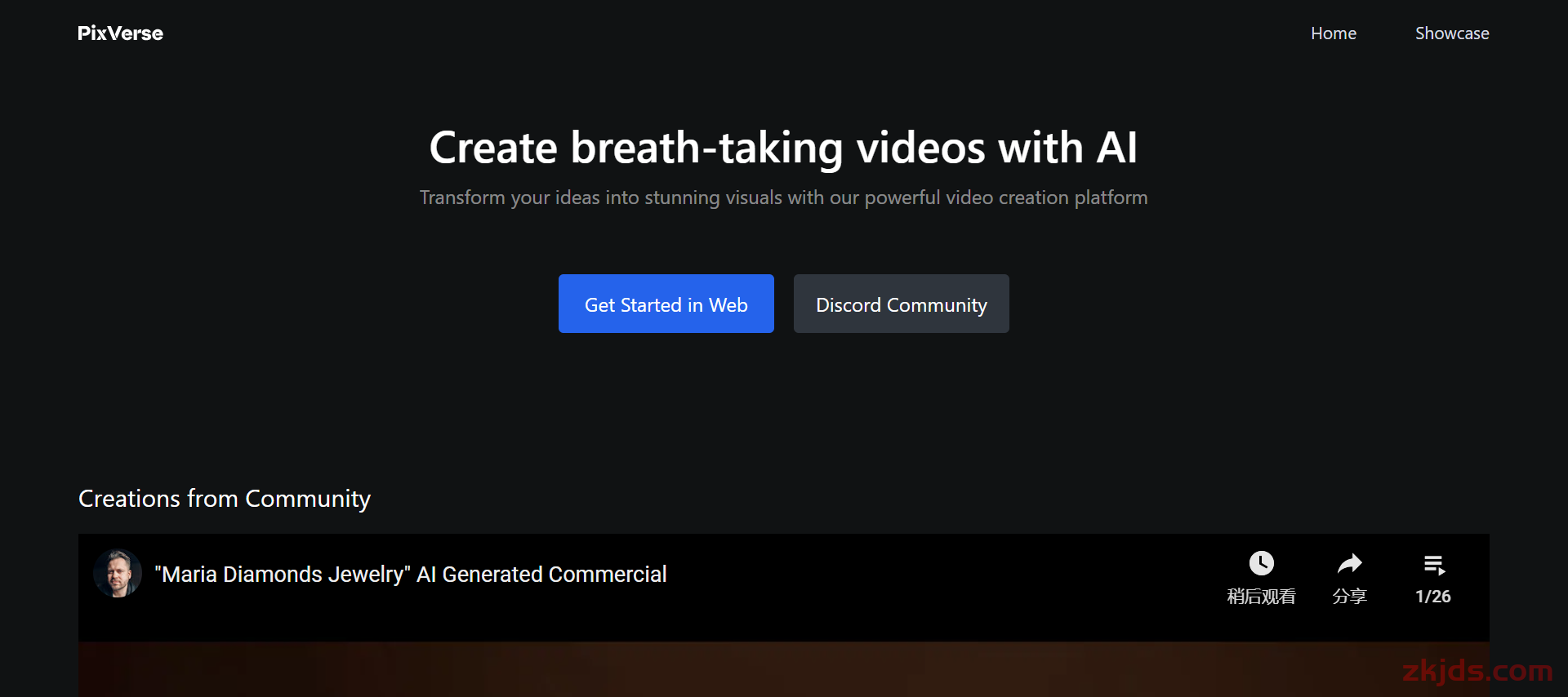The height and width of the screenshot is (697, 1568).
Task: Click the Creations from Community heading
Action: tap(225, 499)
